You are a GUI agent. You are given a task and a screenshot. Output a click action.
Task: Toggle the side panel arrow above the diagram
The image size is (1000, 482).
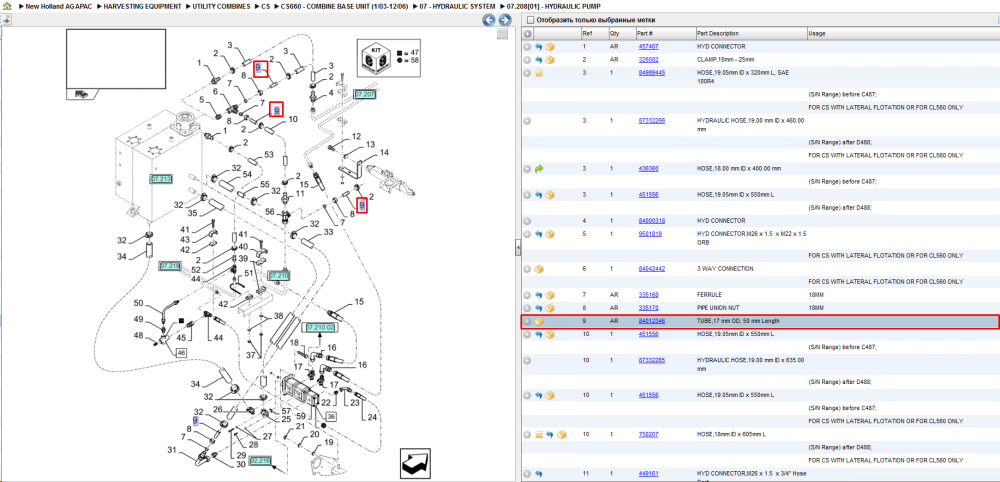(6, 20)
